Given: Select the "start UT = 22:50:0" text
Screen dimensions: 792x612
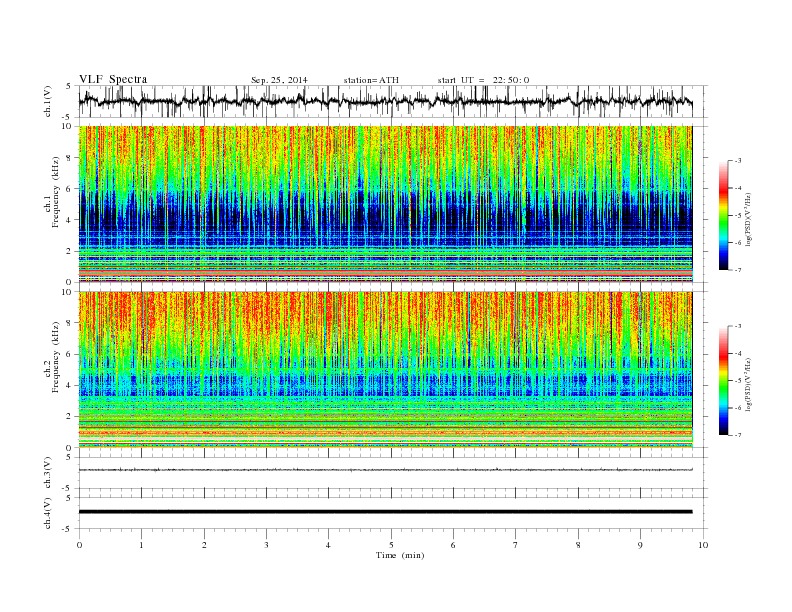Looking at the screenshot, I should click(483, 80).
